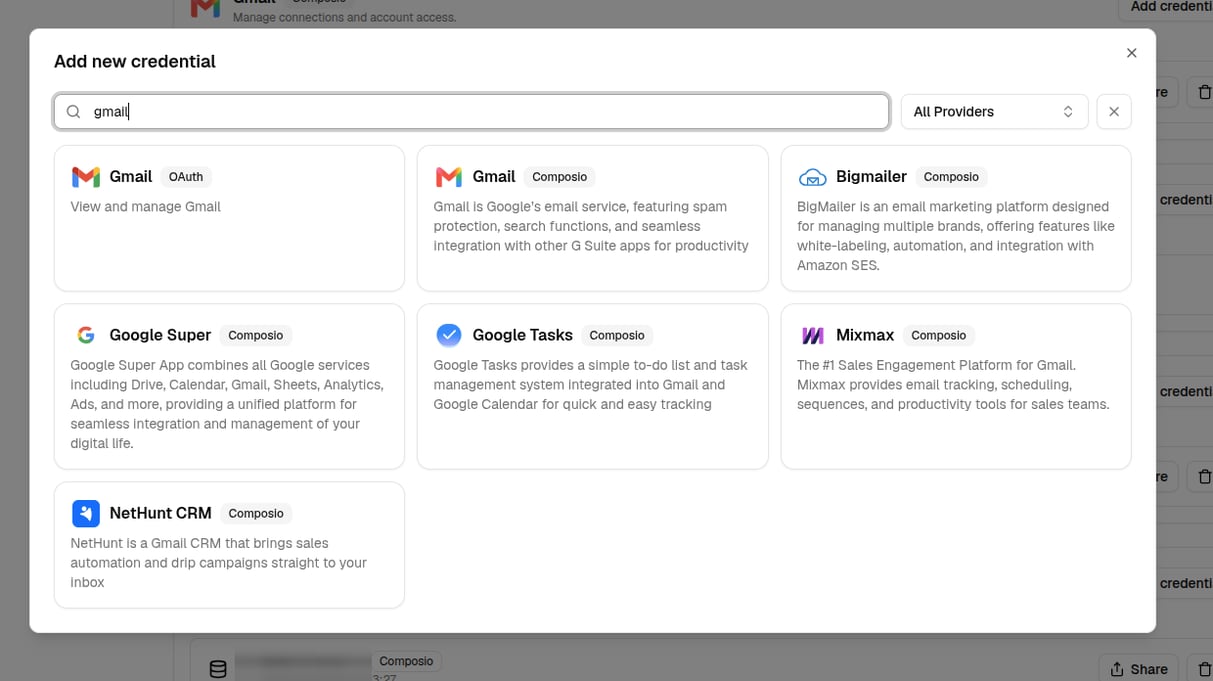Click the Composio badge next to Mixmax
This screenshot has width=1213, height=681.
tap(939, 335)
